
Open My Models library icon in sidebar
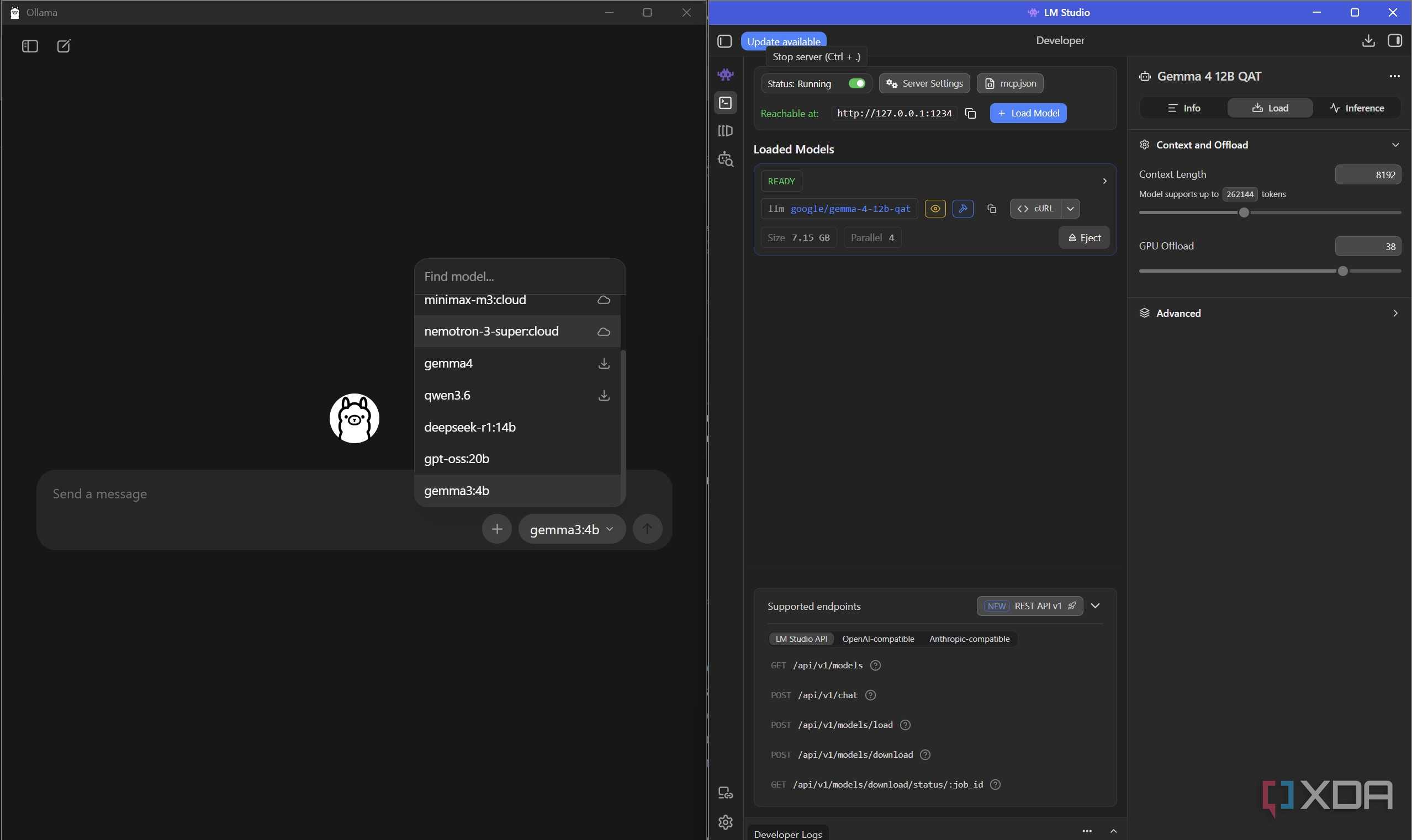[x=726, y=131]
